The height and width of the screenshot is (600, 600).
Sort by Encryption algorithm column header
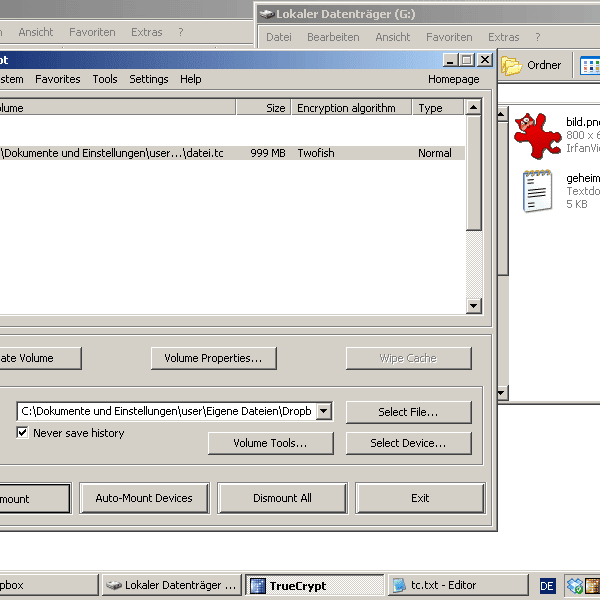(352, 108)
